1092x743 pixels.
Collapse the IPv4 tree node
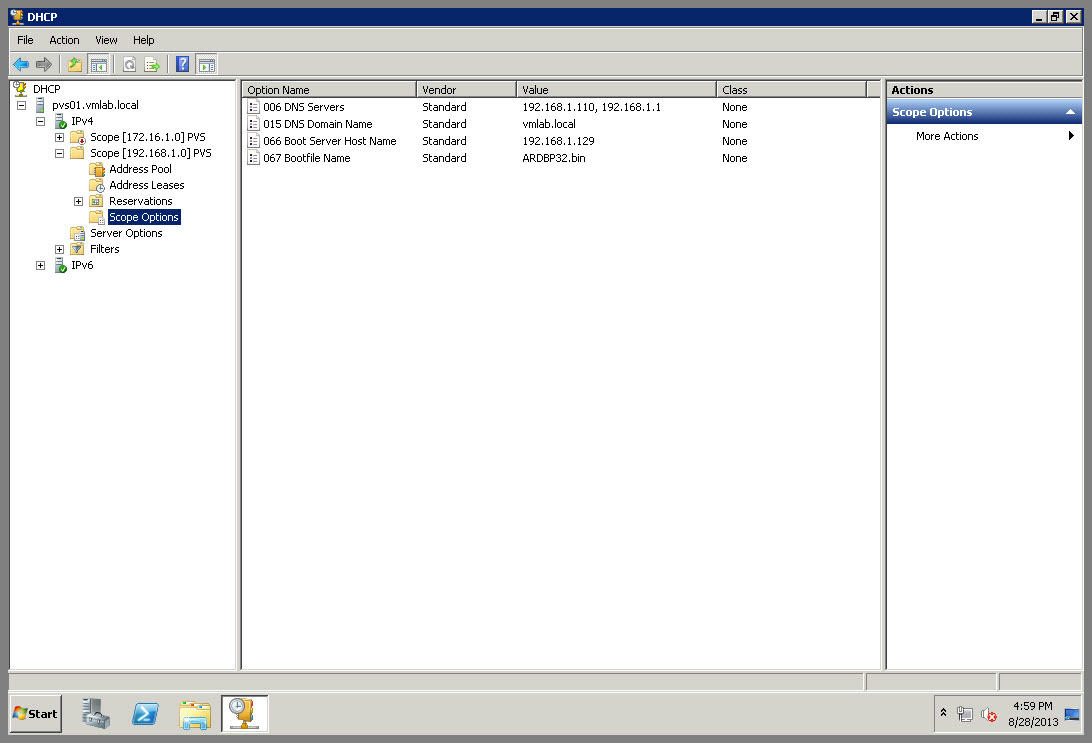40,121
